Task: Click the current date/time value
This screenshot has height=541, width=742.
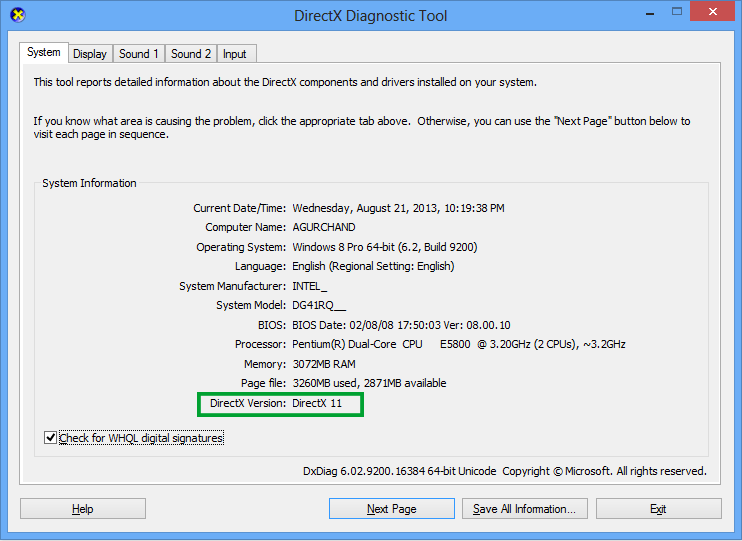Action: [398, 208]
